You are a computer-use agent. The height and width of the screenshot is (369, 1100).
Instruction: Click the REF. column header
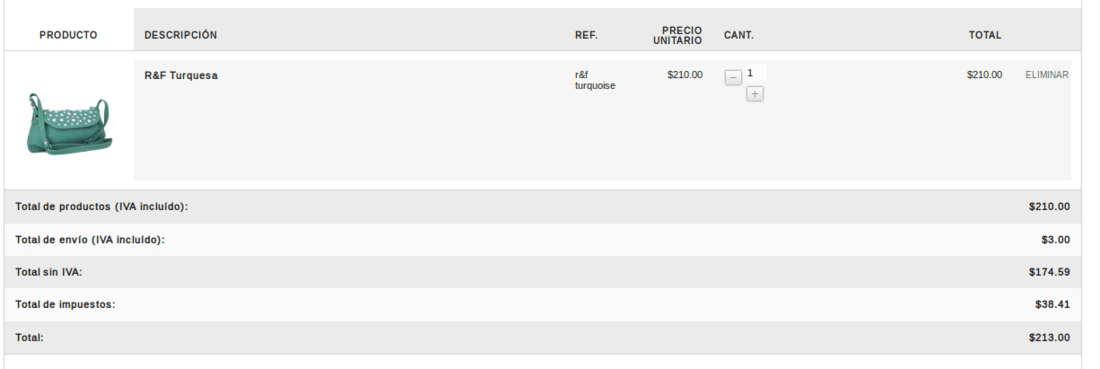point(586,35)
